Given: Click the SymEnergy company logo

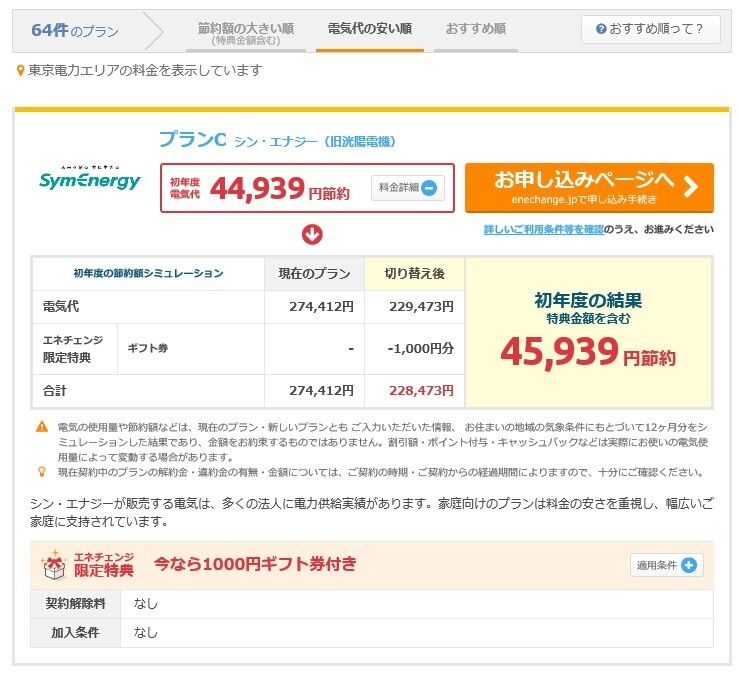Looking at the screenshot, I should pyautogui.click(x=90, y=178).
